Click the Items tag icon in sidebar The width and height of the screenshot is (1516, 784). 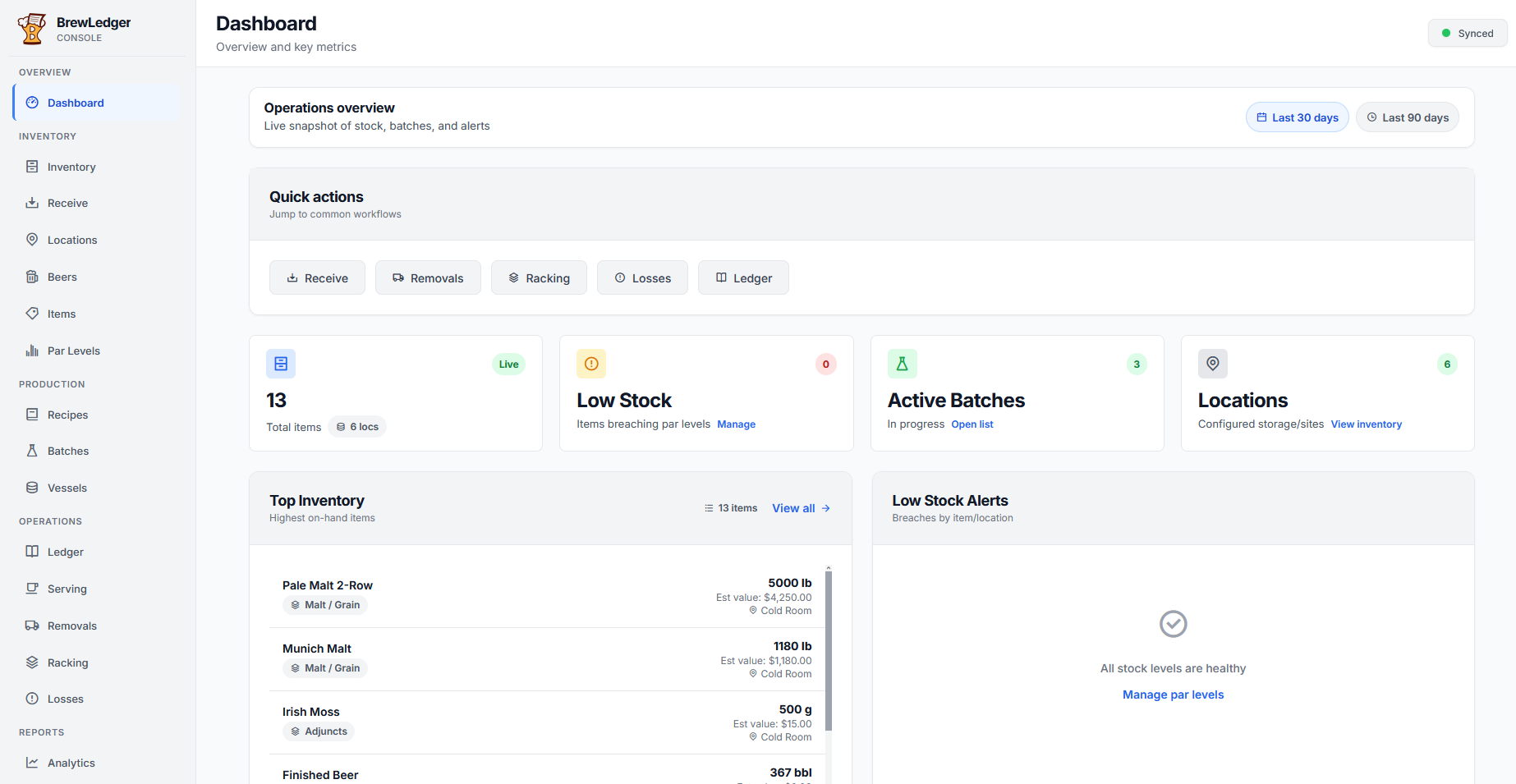[32, 314]
